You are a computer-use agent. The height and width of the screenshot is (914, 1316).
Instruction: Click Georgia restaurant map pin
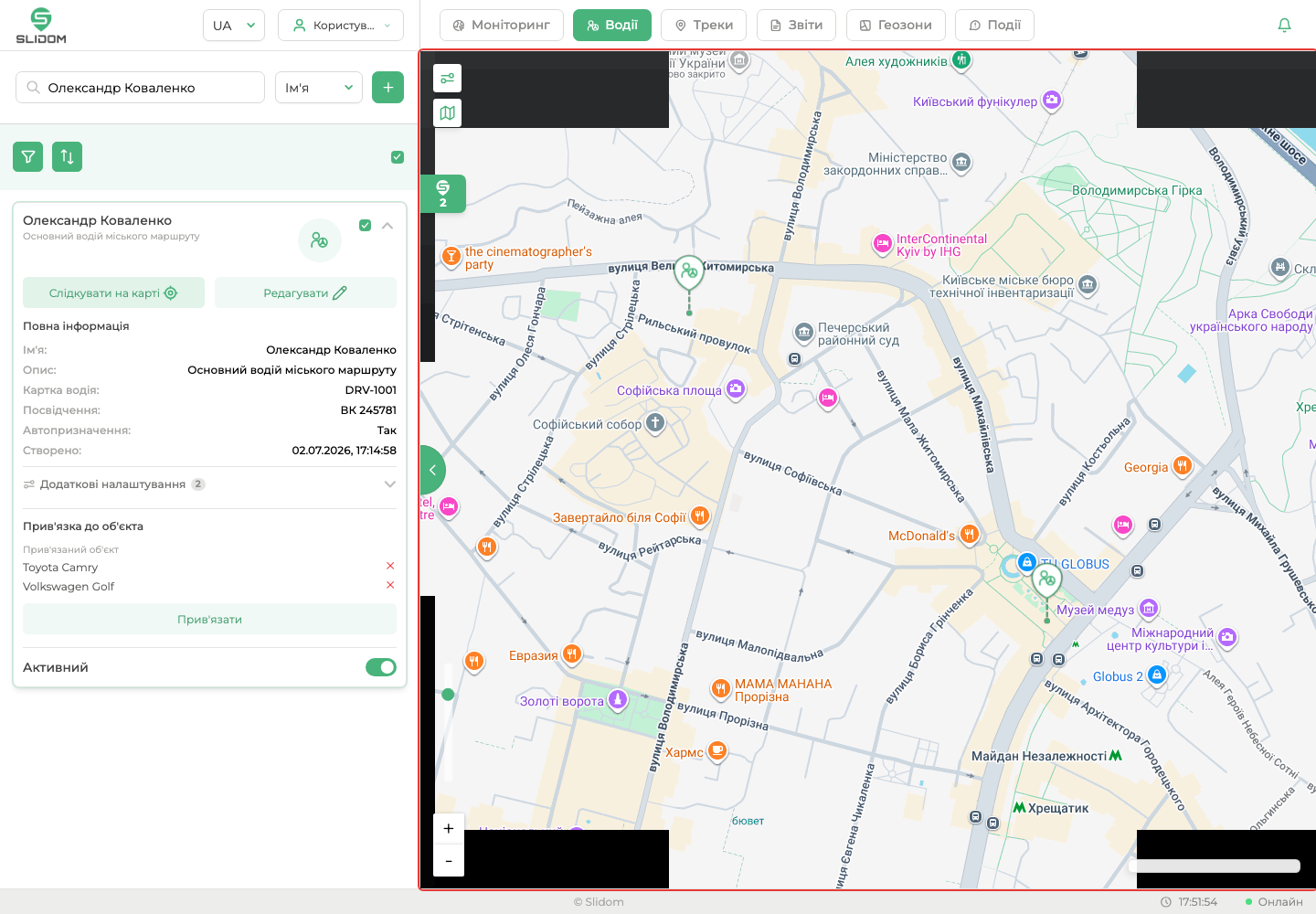(1182, 466)
